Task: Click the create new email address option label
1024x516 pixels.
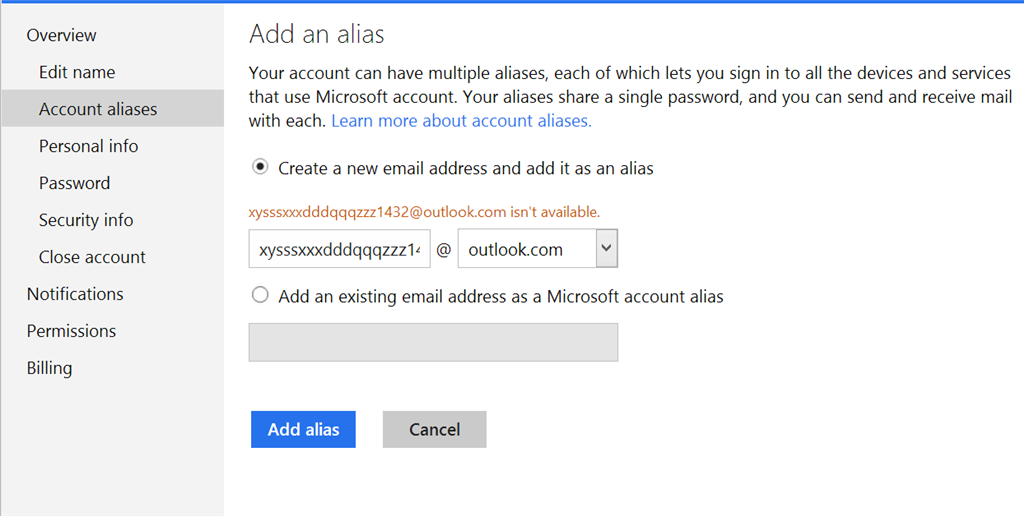Action: [x=466, y=169]
